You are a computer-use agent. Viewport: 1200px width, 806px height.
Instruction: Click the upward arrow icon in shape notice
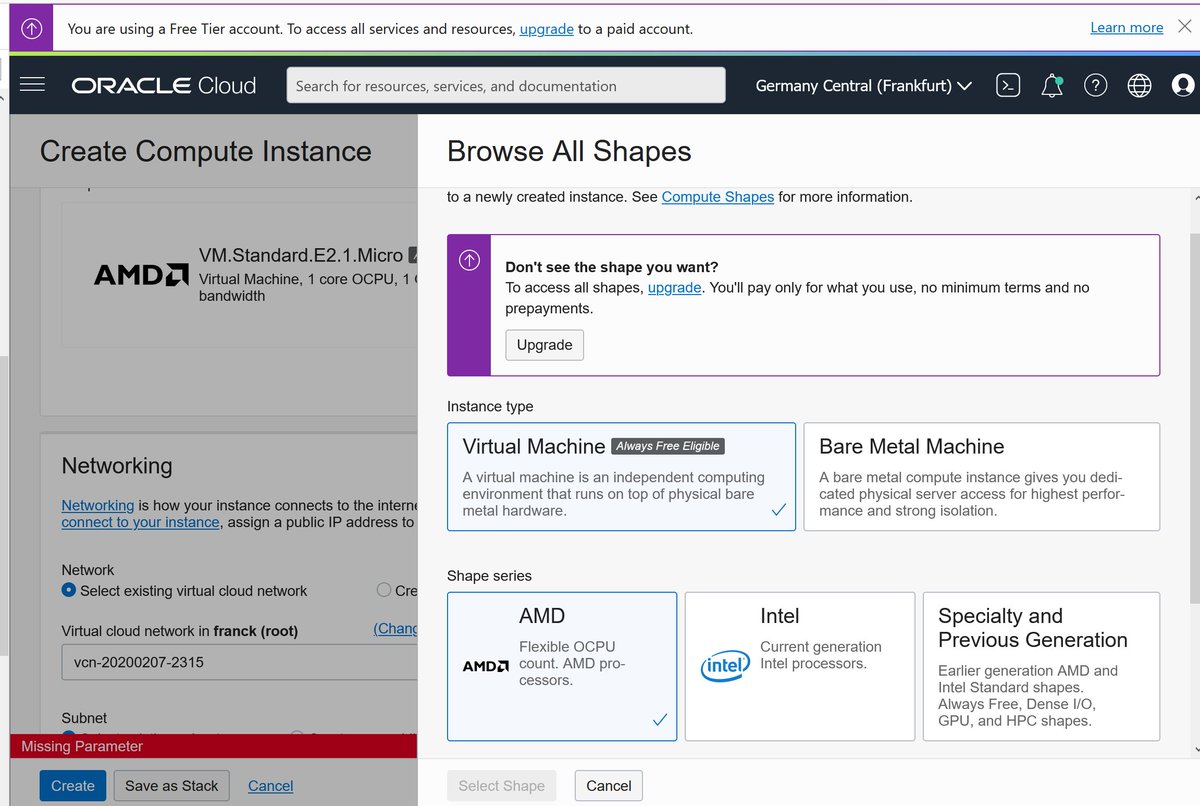469,262
